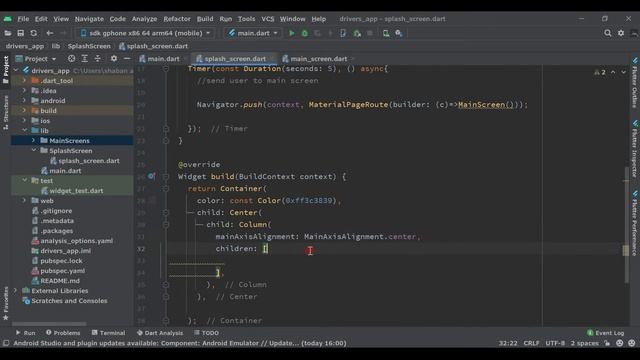Screen dimensions: 640x360
Task: Click the CRLF line separator indicator
Action: [x=531, y=343]
